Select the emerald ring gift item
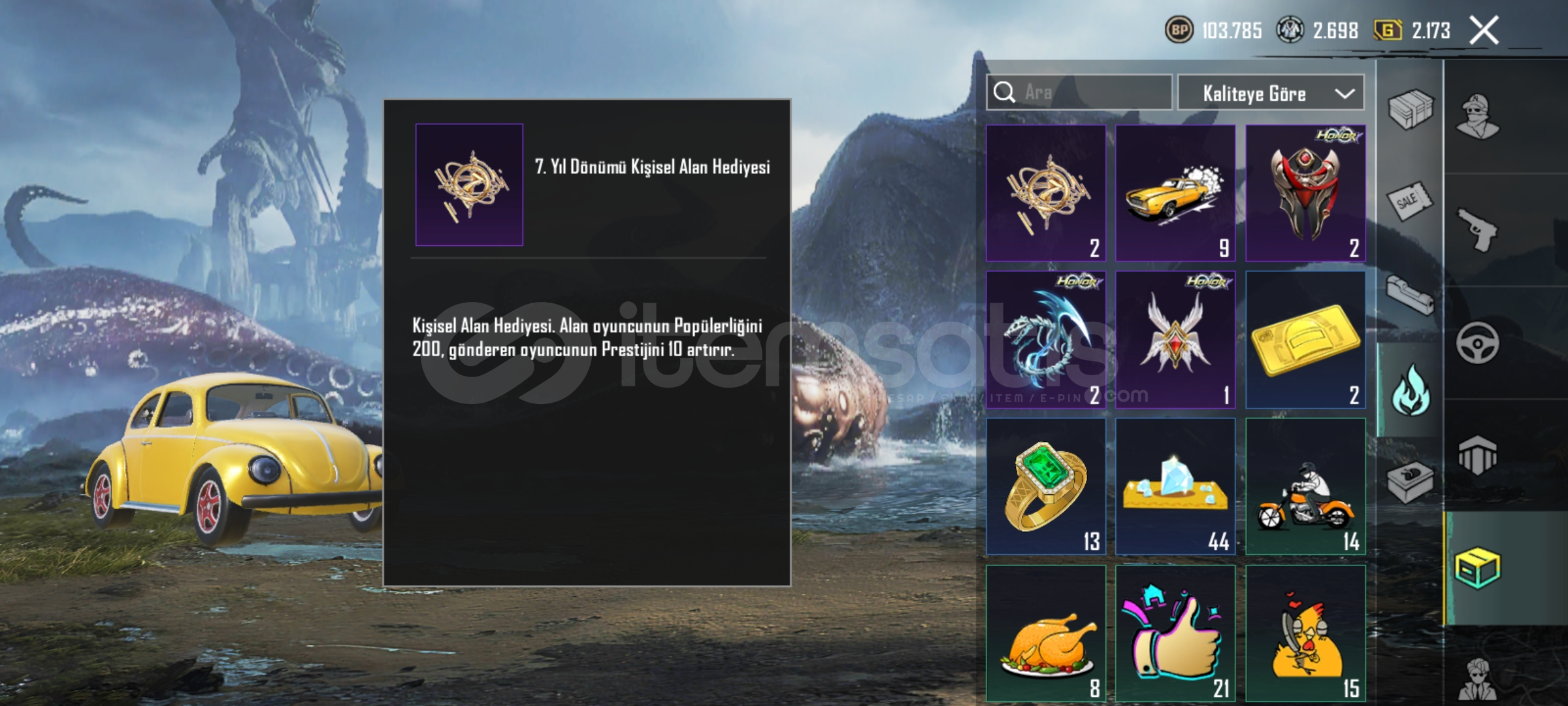 tap(1045, 486)
